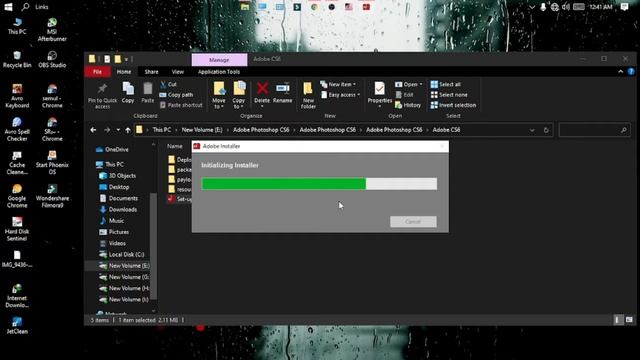Click the Paste ribbon icon
Viewport: 640px width, 360px height.
(147, 92)
